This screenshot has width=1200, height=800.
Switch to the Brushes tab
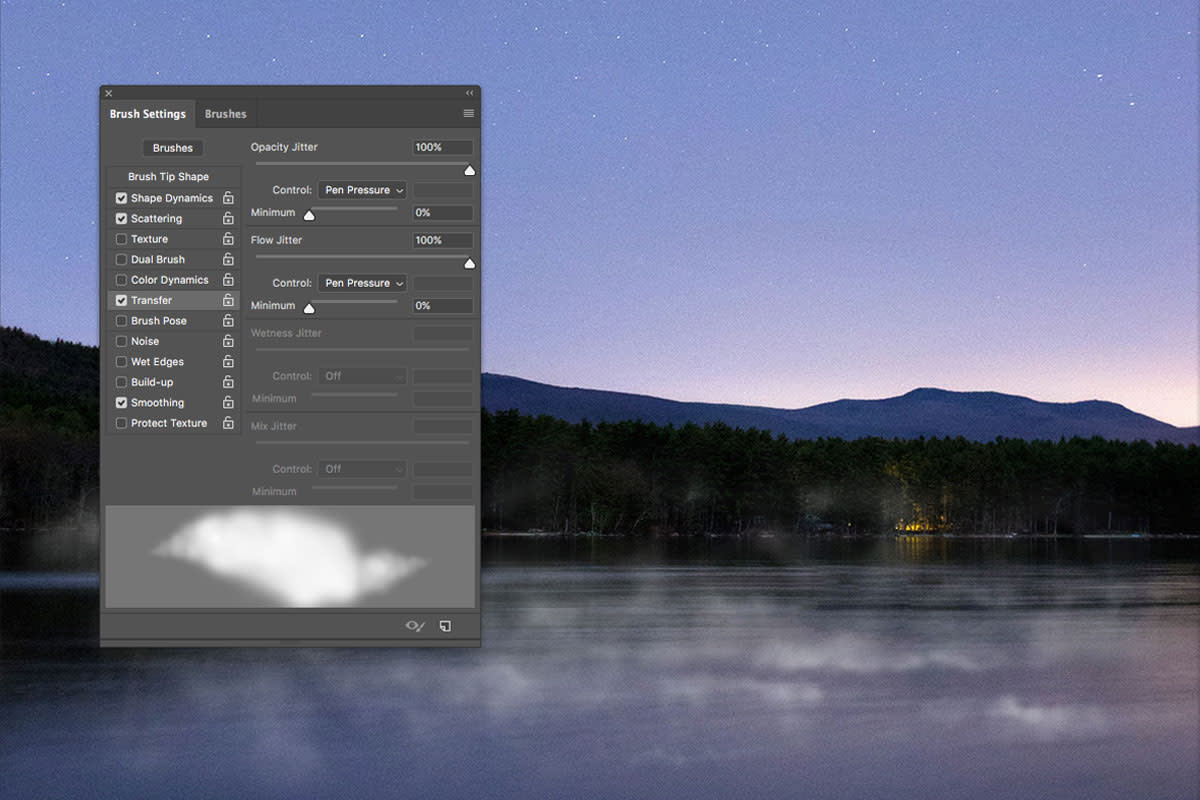click(x=225, y=114)
